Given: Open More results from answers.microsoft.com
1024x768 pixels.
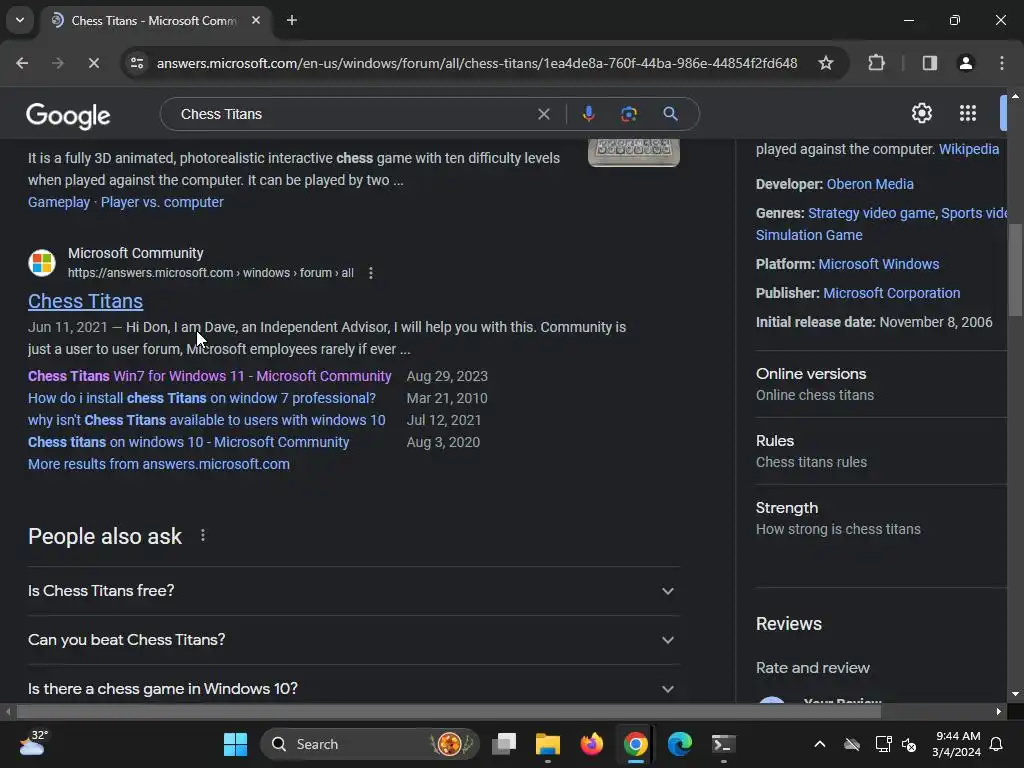Looking at the screenshot, I should 159,464.
